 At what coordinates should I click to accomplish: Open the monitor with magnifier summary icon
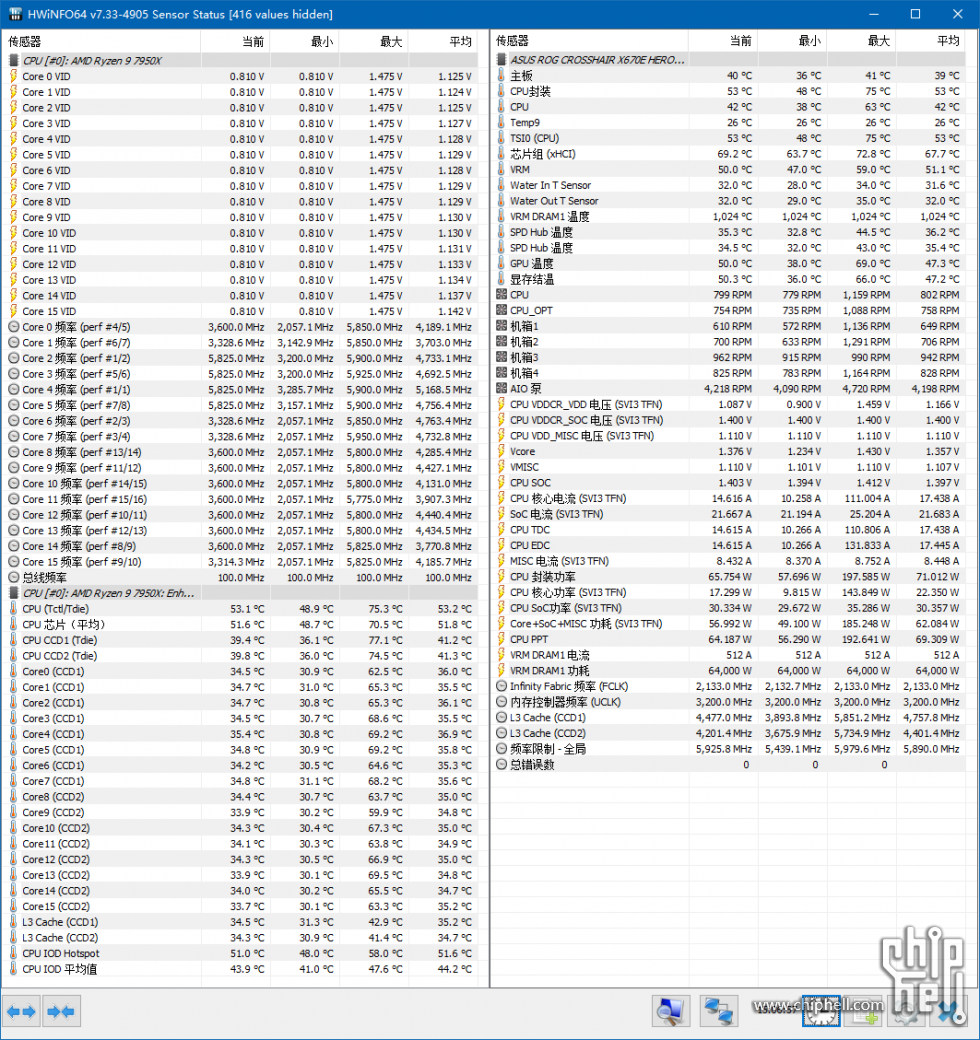click(671, 1011)
